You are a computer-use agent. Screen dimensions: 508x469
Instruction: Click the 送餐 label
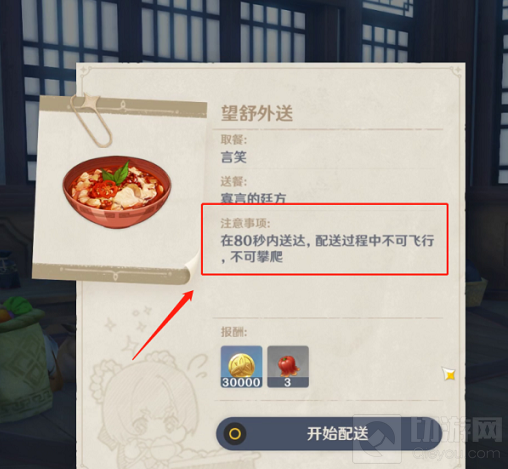[x=234, y=182]
